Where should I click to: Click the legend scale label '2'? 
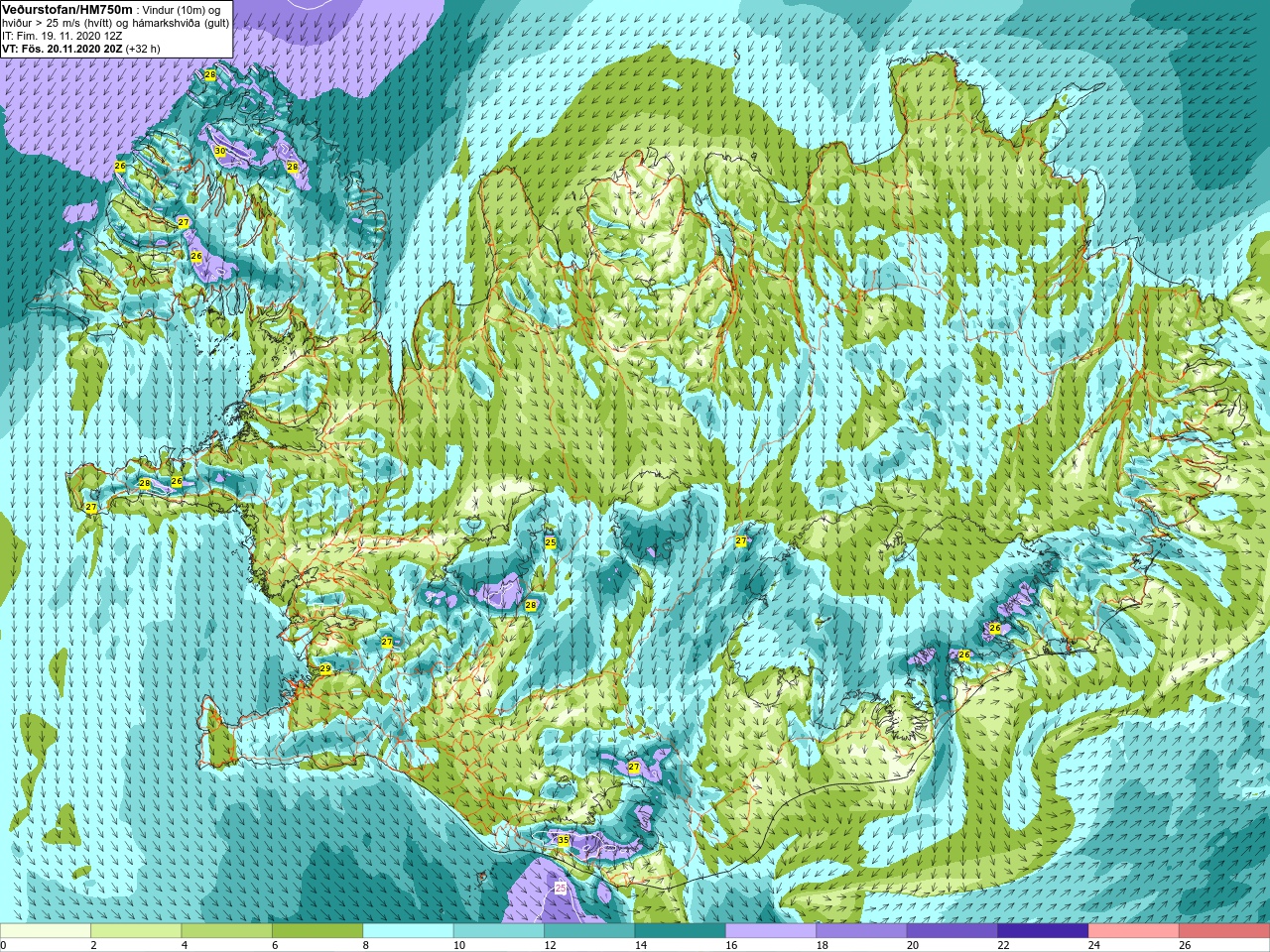93,945
